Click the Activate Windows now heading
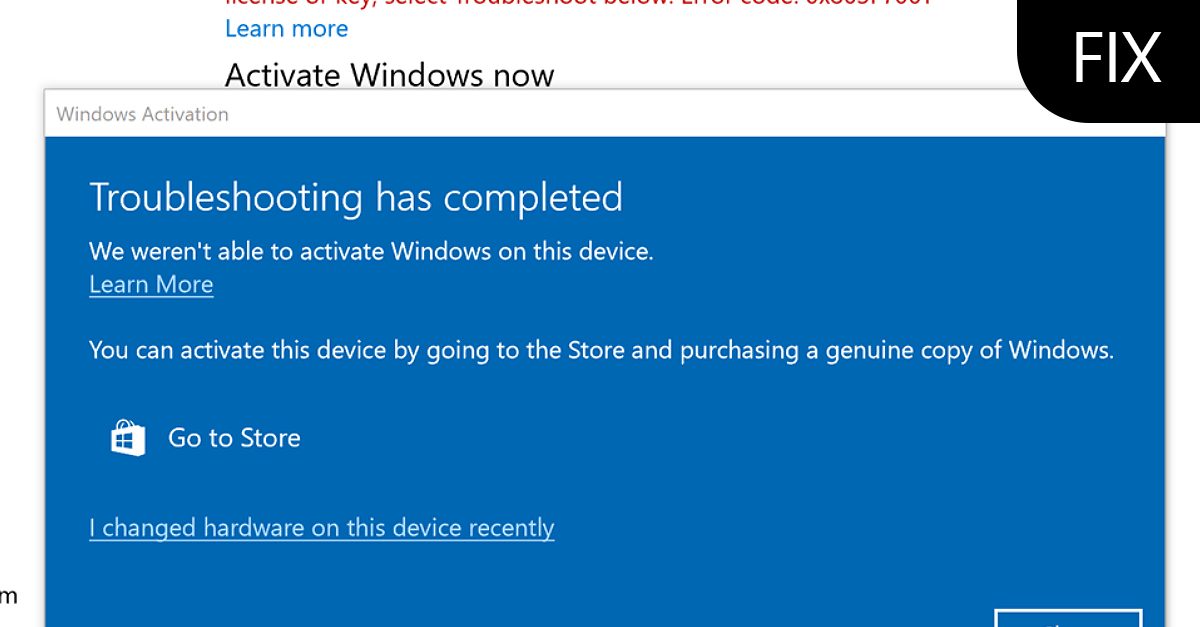Screen dimensions: 1200x627 tap(389, 75)
